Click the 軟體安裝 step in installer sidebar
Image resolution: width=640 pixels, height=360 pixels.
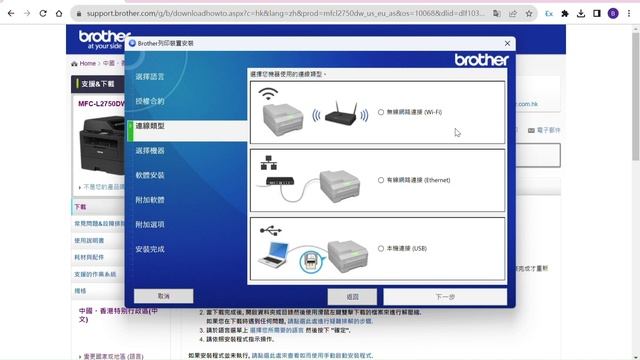click(x=150, y=175)
